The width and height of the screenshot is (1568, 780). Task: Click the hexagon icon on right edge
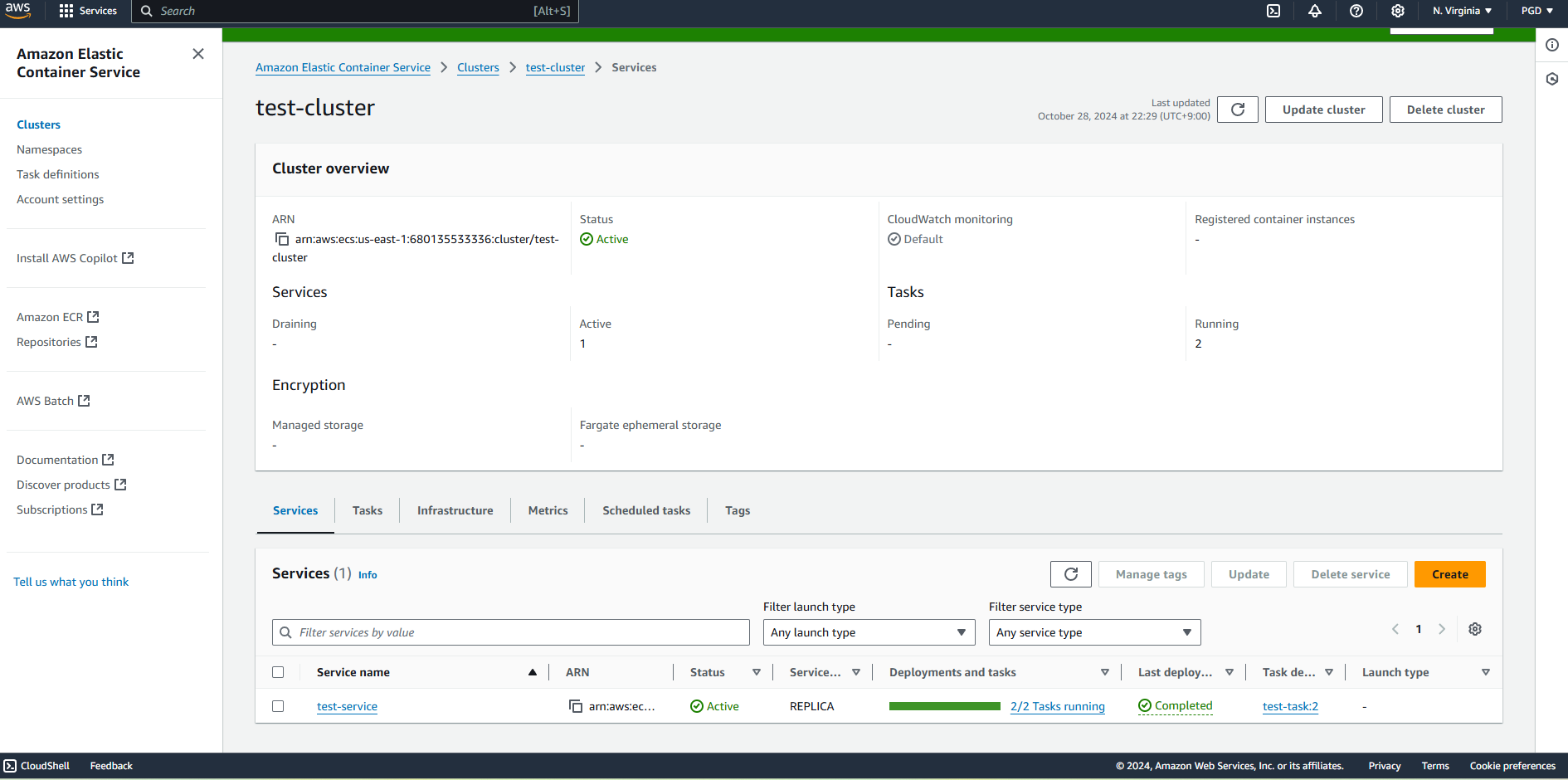pos(1552,79)
